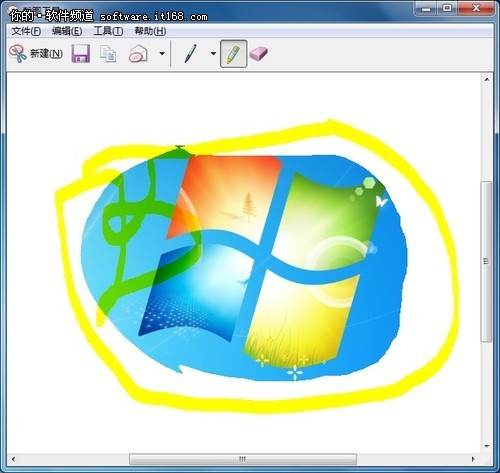Viewport: 500px width, 473px height.
Task: Click the 新建(N) button label
Action: pos(46,53)
